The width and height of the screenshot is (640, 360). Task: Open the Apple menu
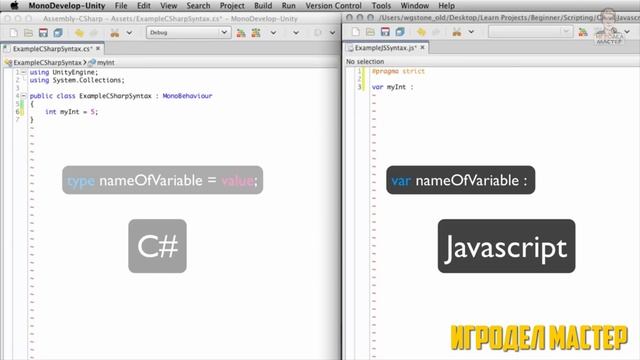[14, 6]
